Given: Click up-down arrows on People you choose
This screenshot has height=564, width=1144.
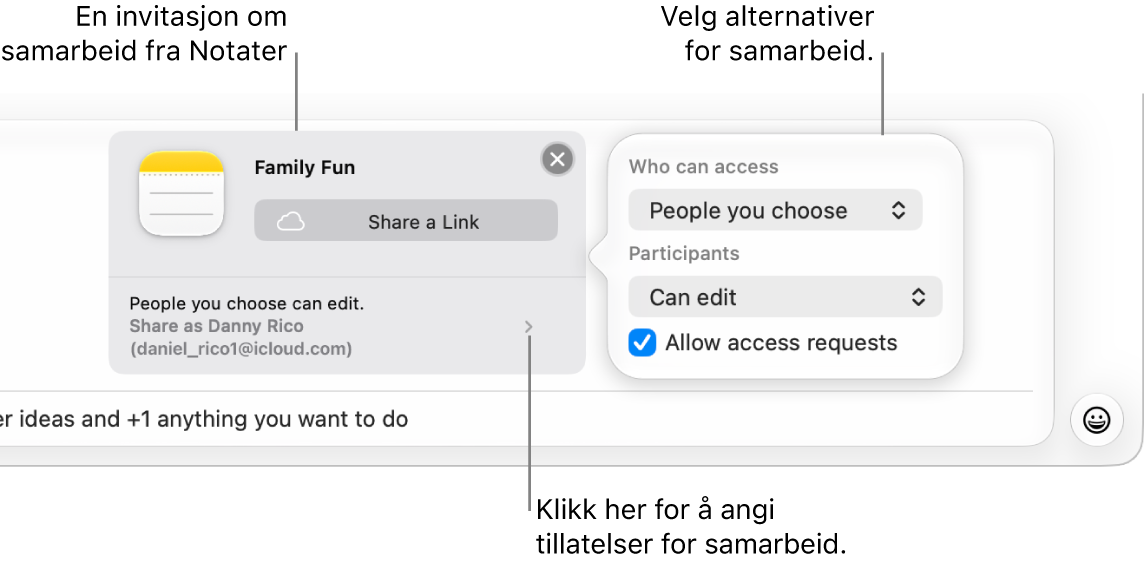Looking at the screenshot, I should pos(899,210).
